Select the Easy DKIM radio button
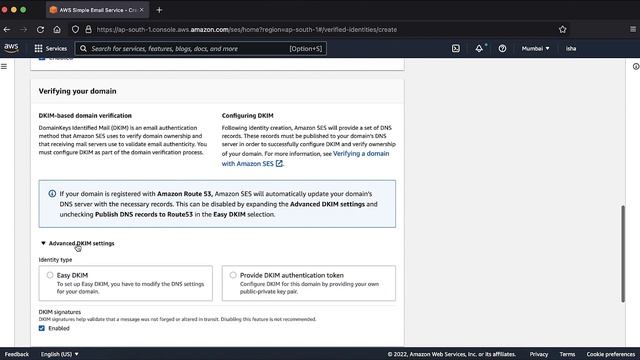This screenshot has width=640, height=360. point(50,275)
